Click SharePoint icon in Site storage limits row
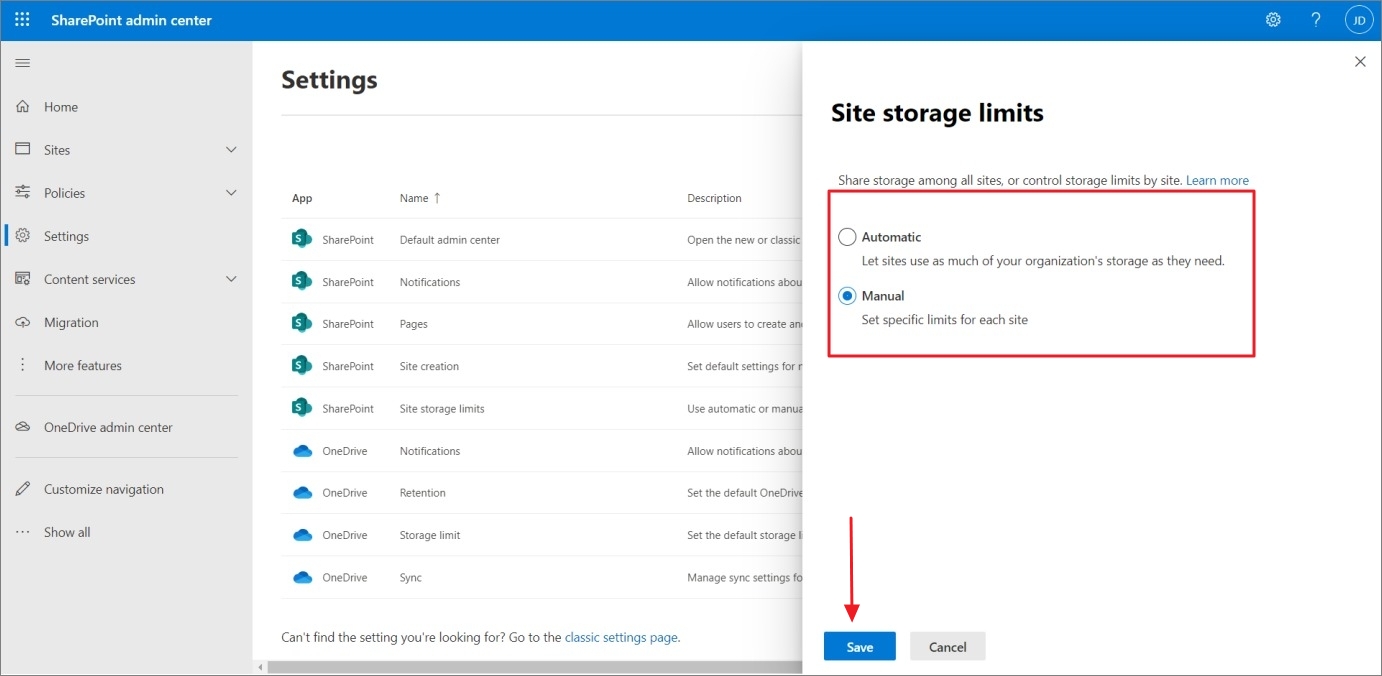Screen dimensions: 1382x676 [x=301, y=408]
